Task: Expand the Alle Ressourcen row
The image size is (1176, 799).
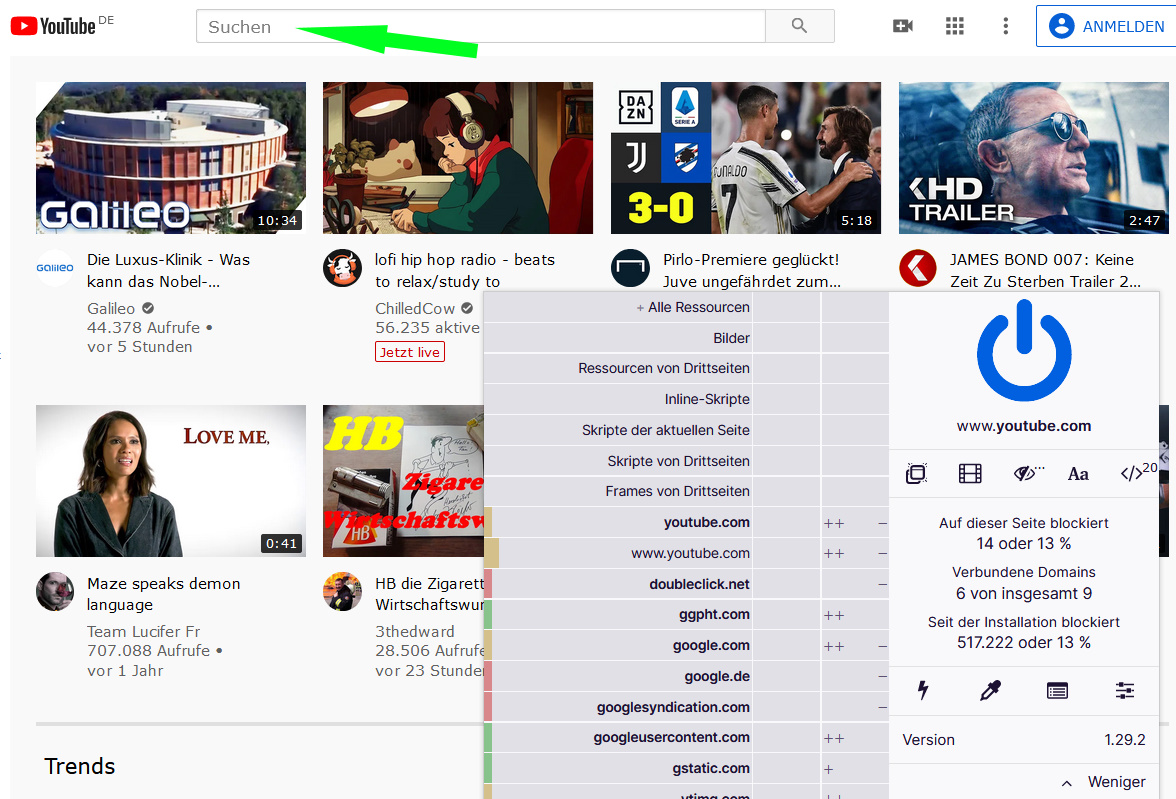Action: click(x=617, y=308)
